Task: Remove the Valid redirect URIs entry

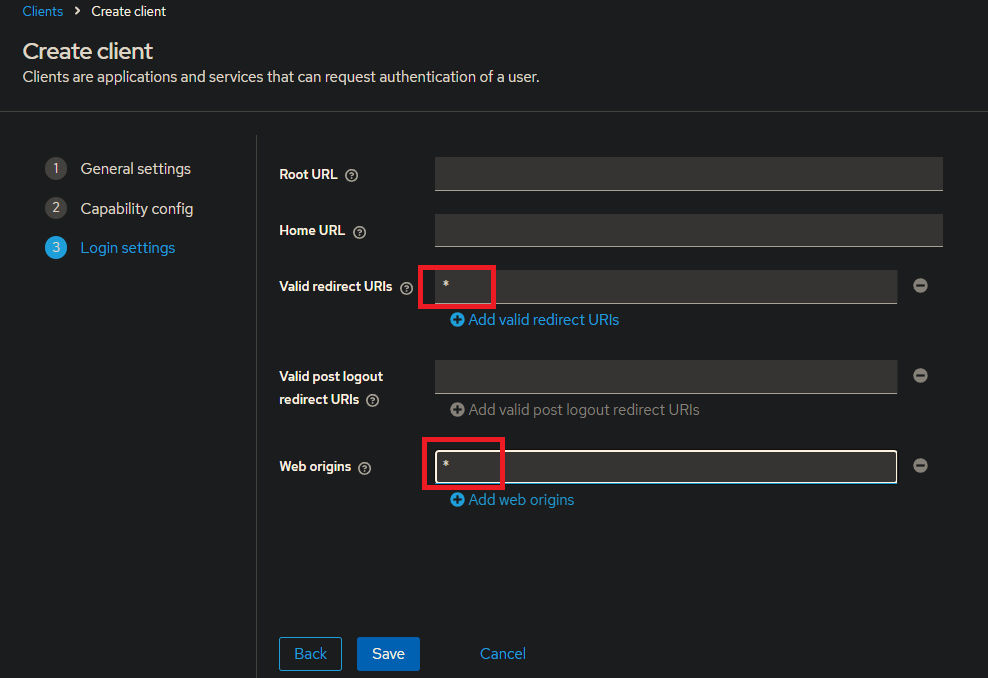Action: 920,285
